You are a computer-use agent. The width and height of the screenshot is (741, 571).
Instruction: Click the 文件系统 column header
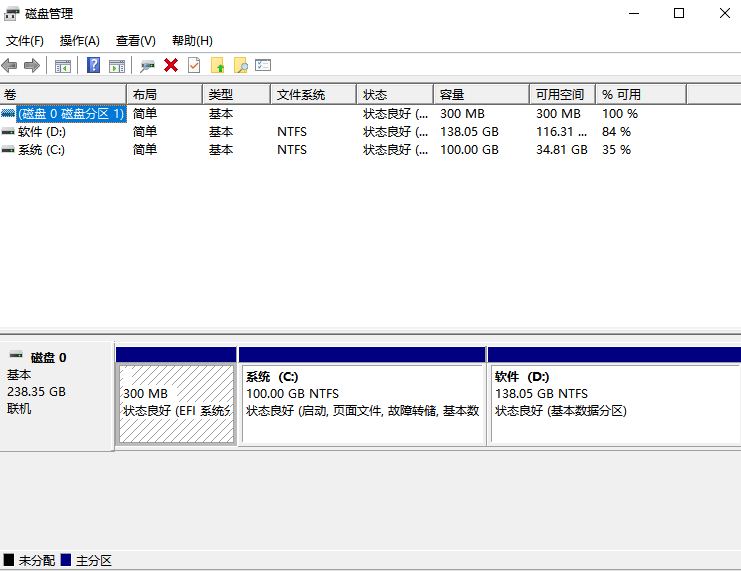point(312,94)
